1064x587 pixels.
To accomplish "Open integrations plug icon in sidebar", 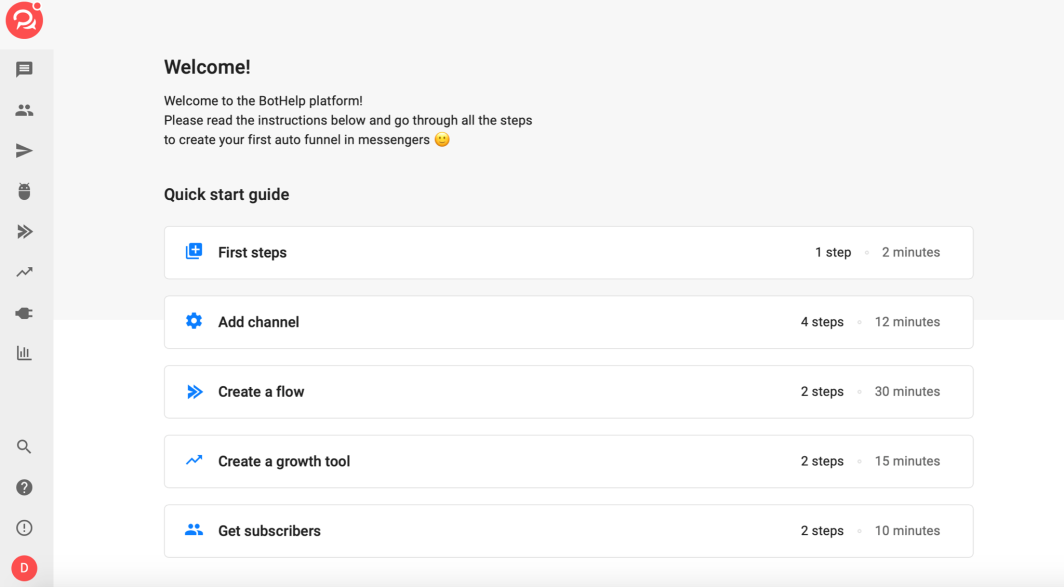I will [x=24, y=313].
